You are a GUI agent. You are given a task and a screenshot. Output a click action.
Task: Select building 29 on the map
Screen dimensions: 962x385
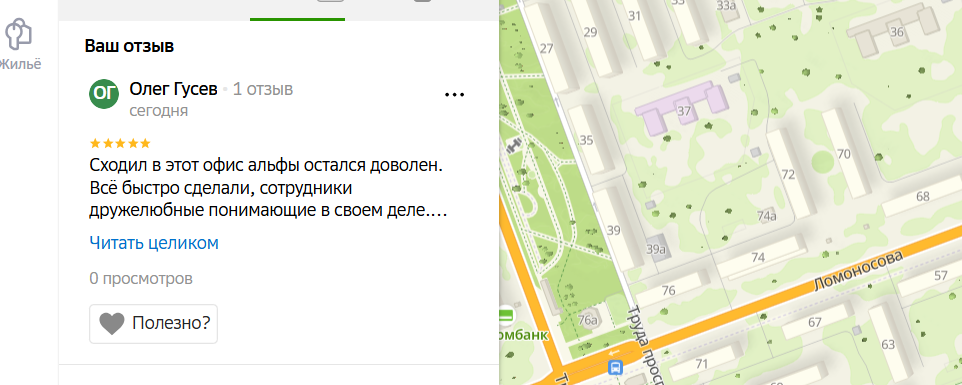pyautogui.click(x=590, y=32)
